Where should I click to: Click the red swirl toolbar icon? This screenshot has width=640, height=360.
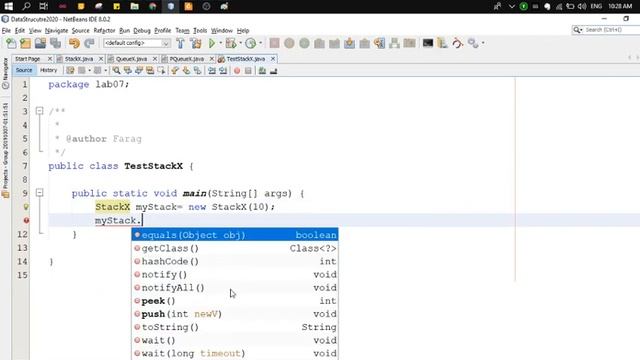[x=458, y=43]
